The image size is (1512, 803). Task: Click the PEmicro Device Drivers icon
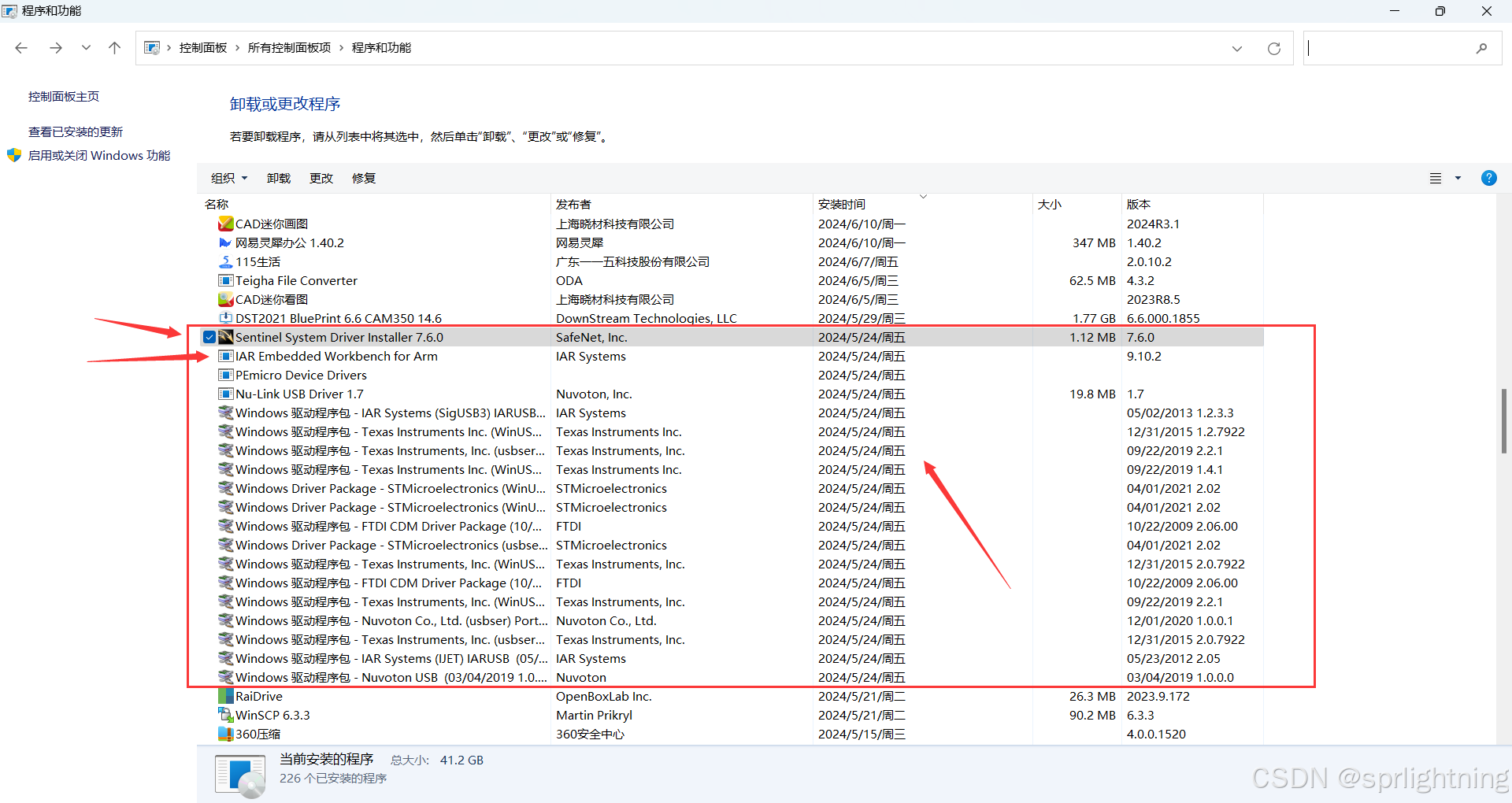[x=225, y=375]
